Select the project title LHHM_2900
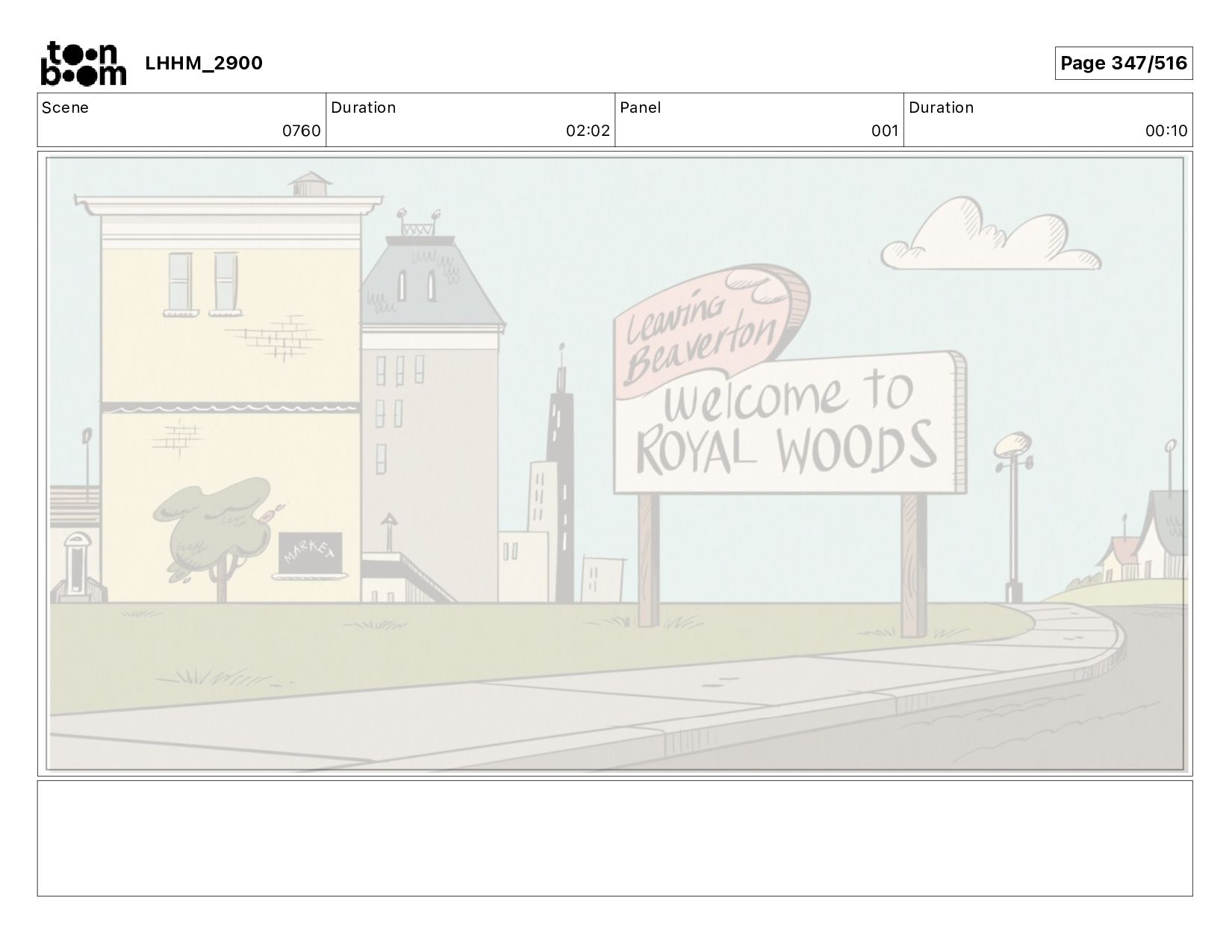1232x952 pixels. click(204, 63)
